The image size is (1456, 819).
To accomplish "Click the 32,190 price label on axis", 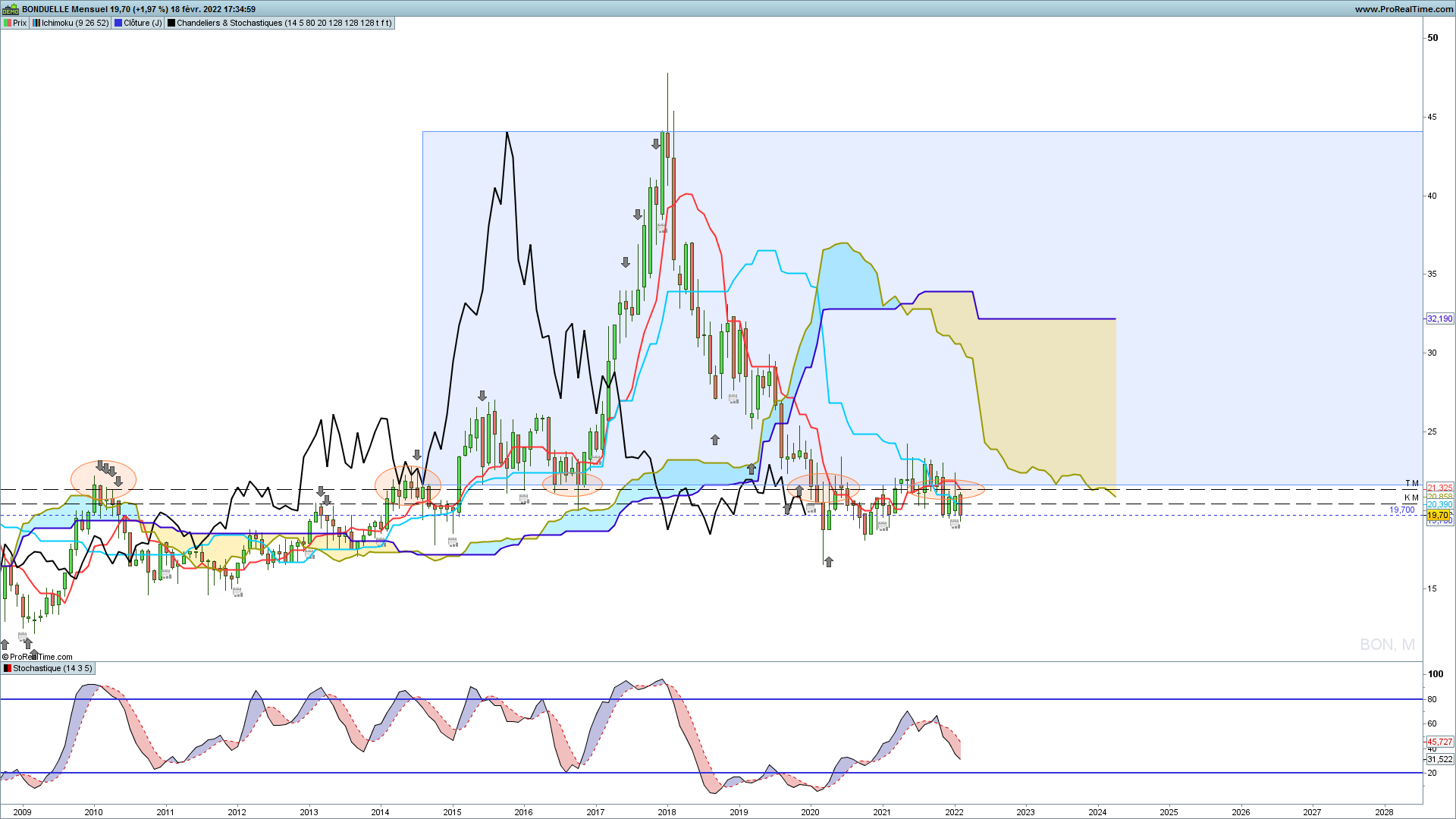I will tap(1439, 318).
